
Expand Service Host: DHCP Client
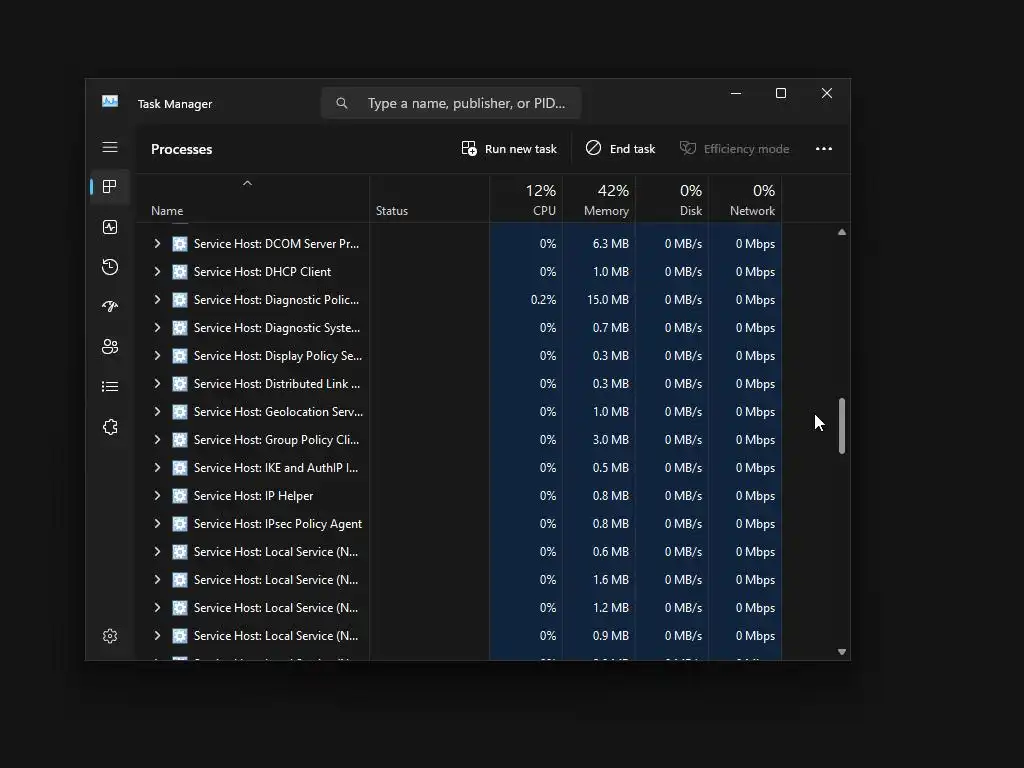[157, 272]
